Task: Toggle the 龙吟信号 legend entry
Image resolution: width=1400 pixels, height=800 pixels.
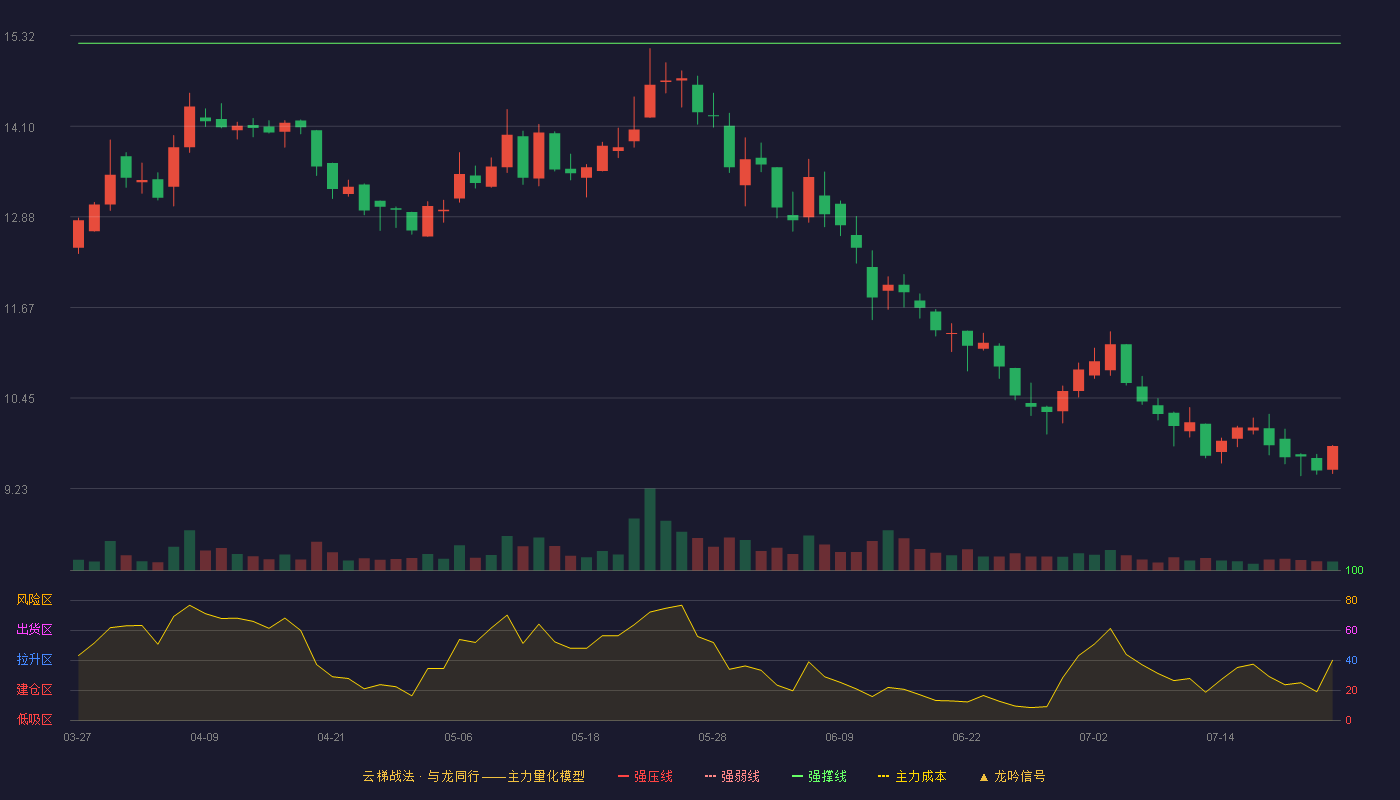Action: coord(1012,776)
